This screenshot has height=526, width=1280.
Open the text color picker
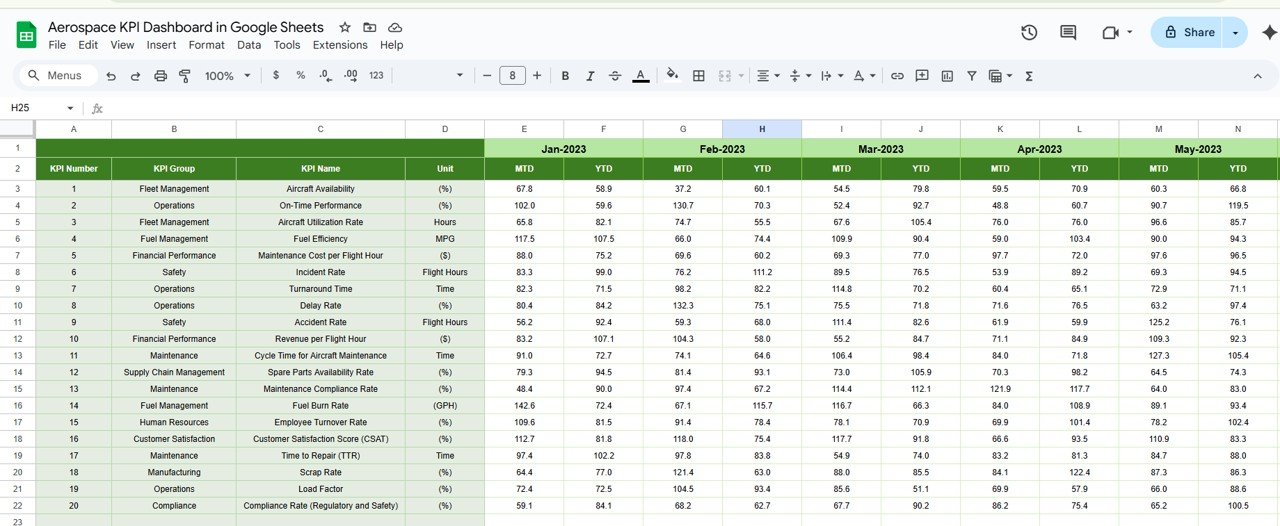click(640, 76)
